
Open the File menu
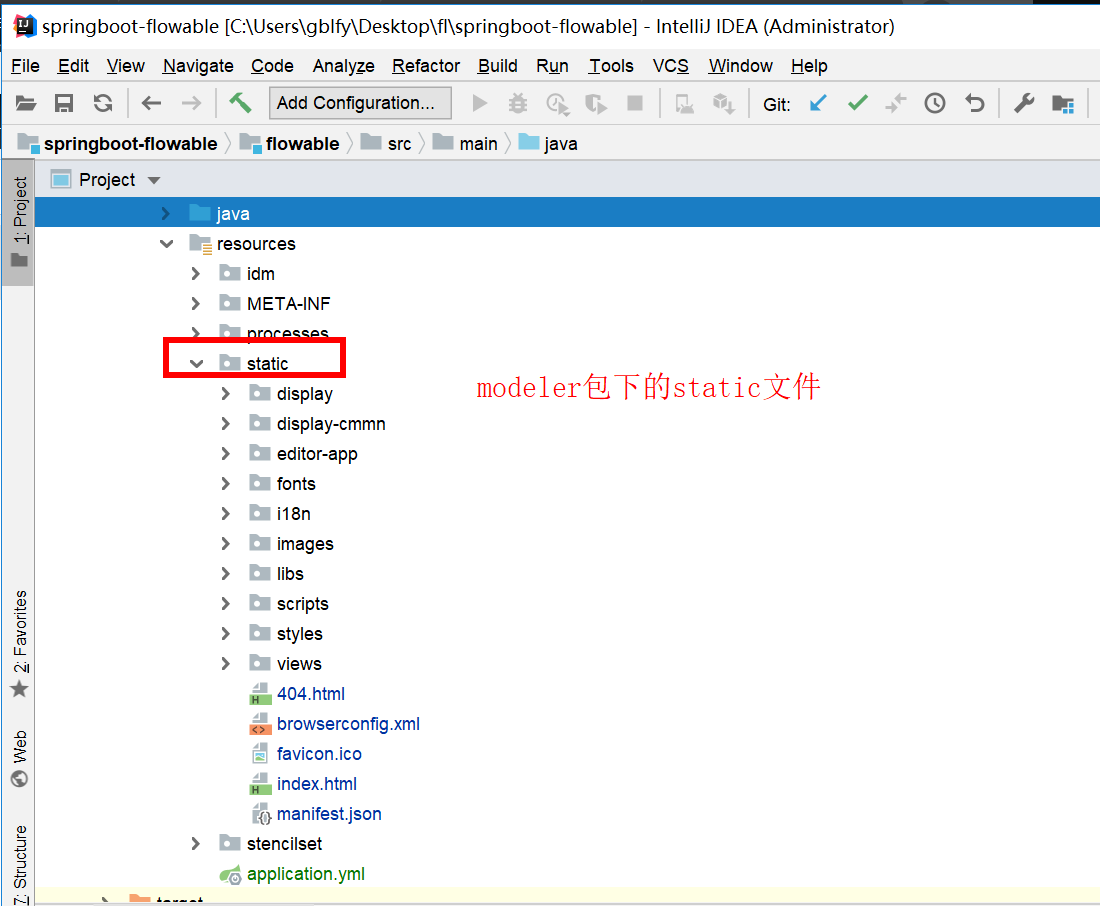[25, 66]
